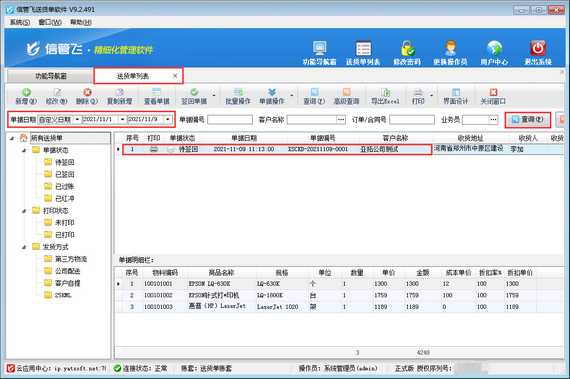Click the 客户名称 ellipsis browse button
The image size is (570, 379).
pyautogui.click(x=341, y=120)
